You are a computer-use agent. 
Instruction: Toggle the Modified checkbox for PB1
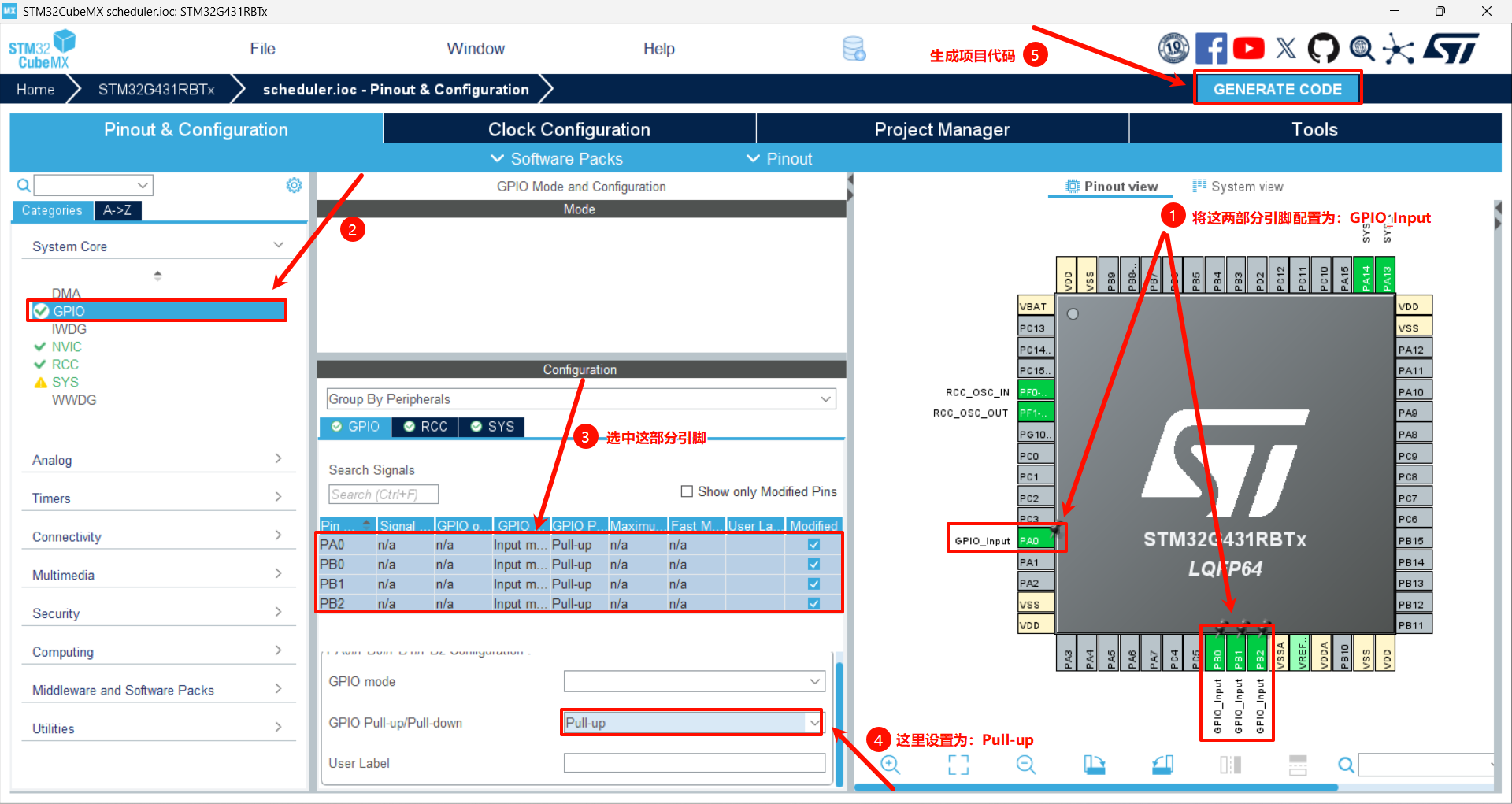813,584
